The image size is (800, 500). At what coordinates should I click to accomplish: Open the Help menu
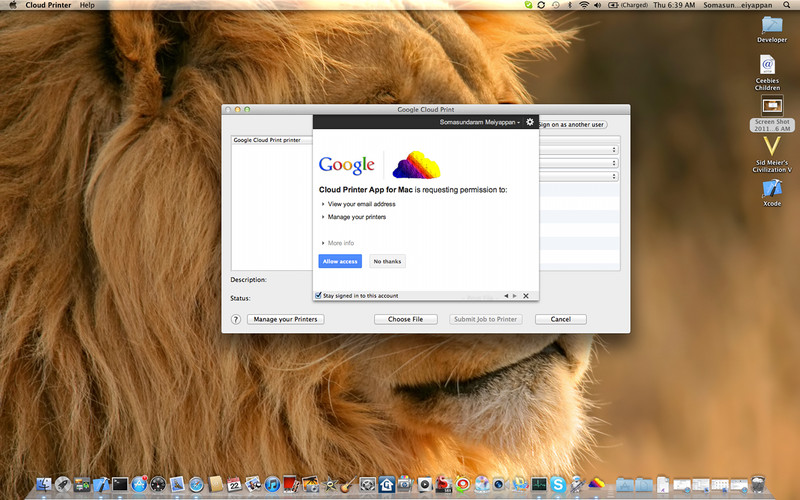click(88, 5)
